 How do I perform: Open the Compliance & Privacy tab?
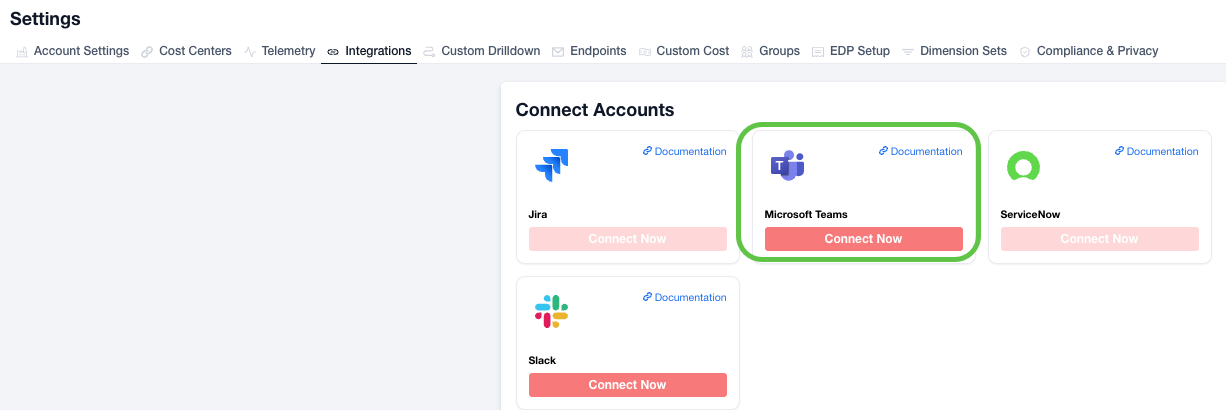coord(1097,51)
